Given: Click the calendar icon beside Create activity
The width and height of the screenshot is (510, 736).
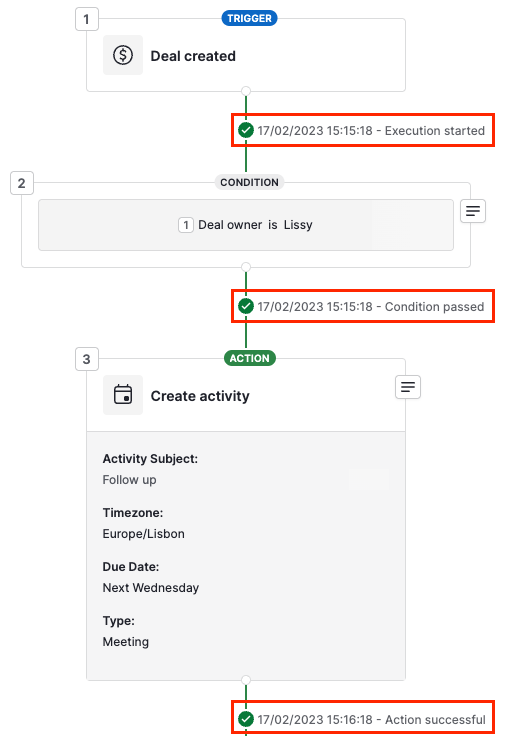Looking at the screenshot, I should click(x=123, y=395).
